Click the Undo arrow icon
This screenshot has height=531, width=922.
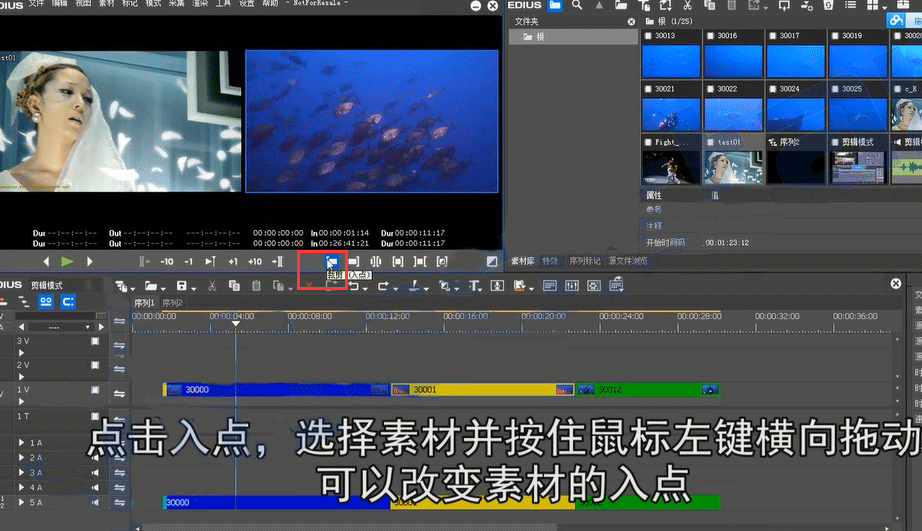point(353,286)
